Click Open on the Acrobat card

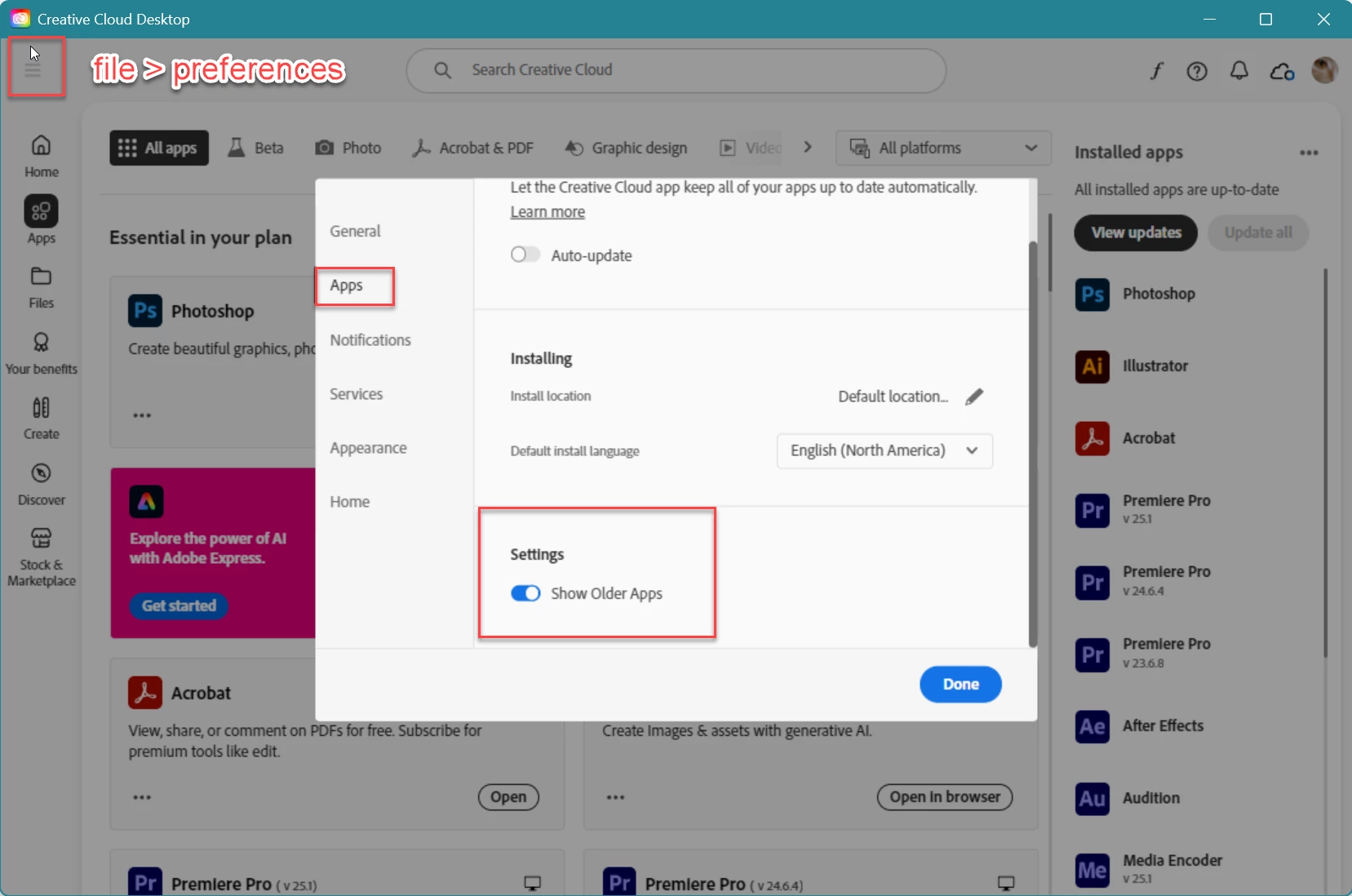pyautogui.click(x=508, y=797)
